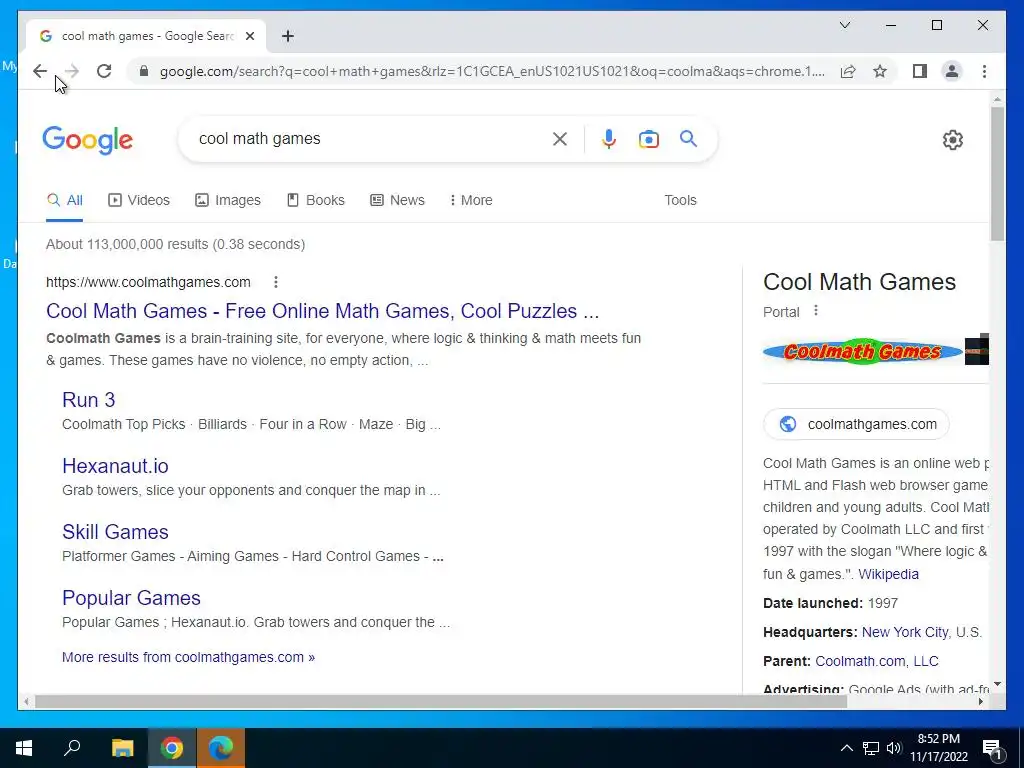Clear the search box with the X icon
The height and width of the screenshot is (768, 1024).
click(560, 139)
